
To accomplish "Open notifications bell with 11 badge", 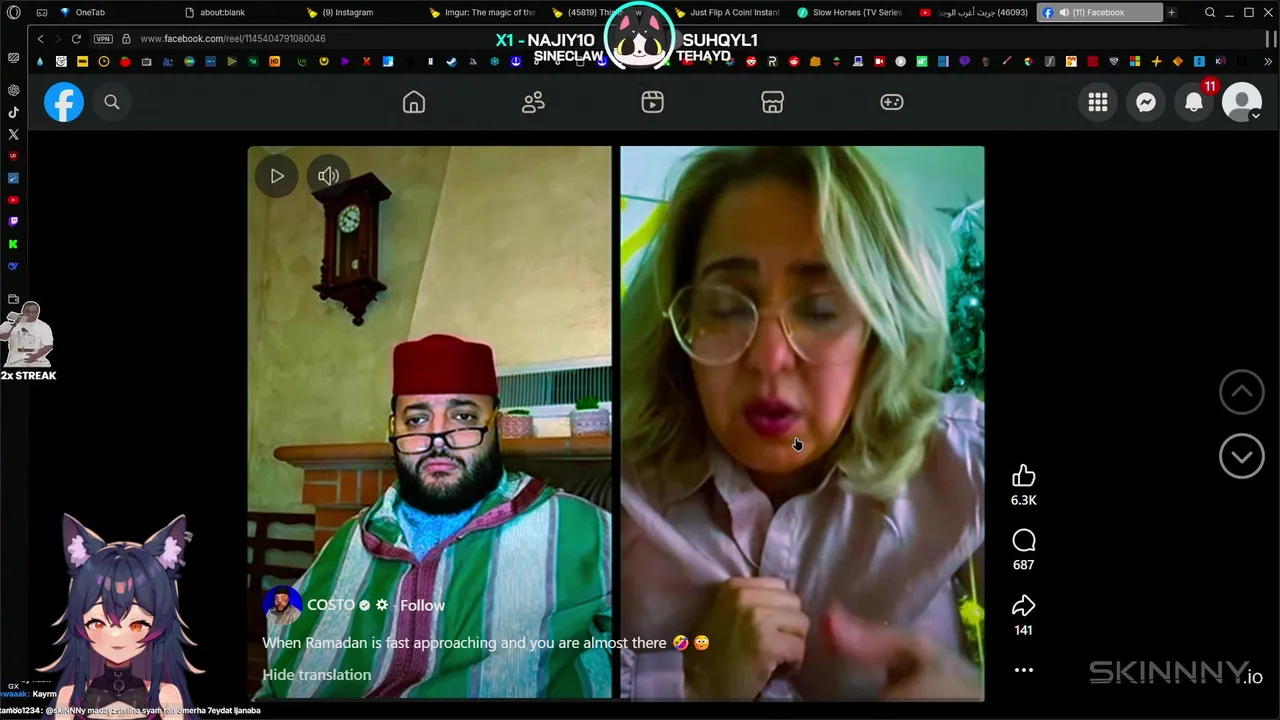I will 1194,102.
